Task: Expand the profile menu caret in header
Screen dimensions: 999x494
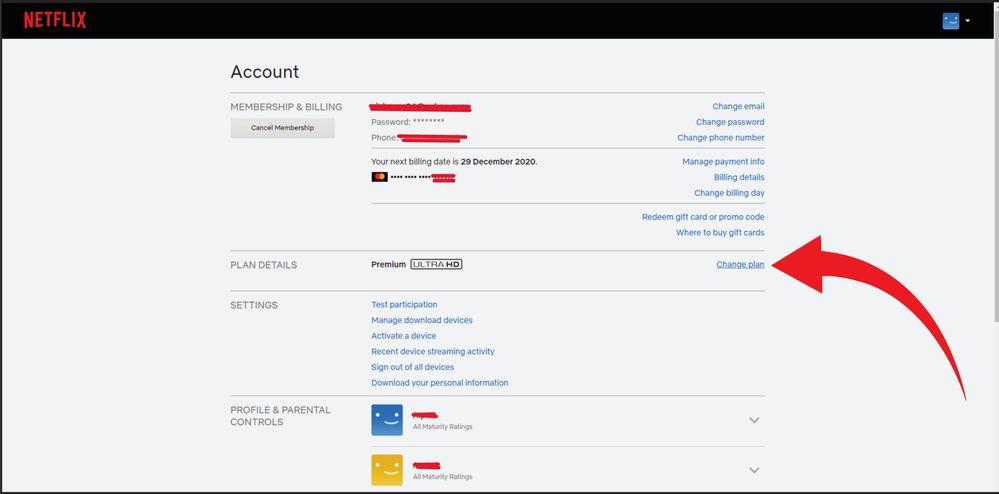Action: point(968,21)
